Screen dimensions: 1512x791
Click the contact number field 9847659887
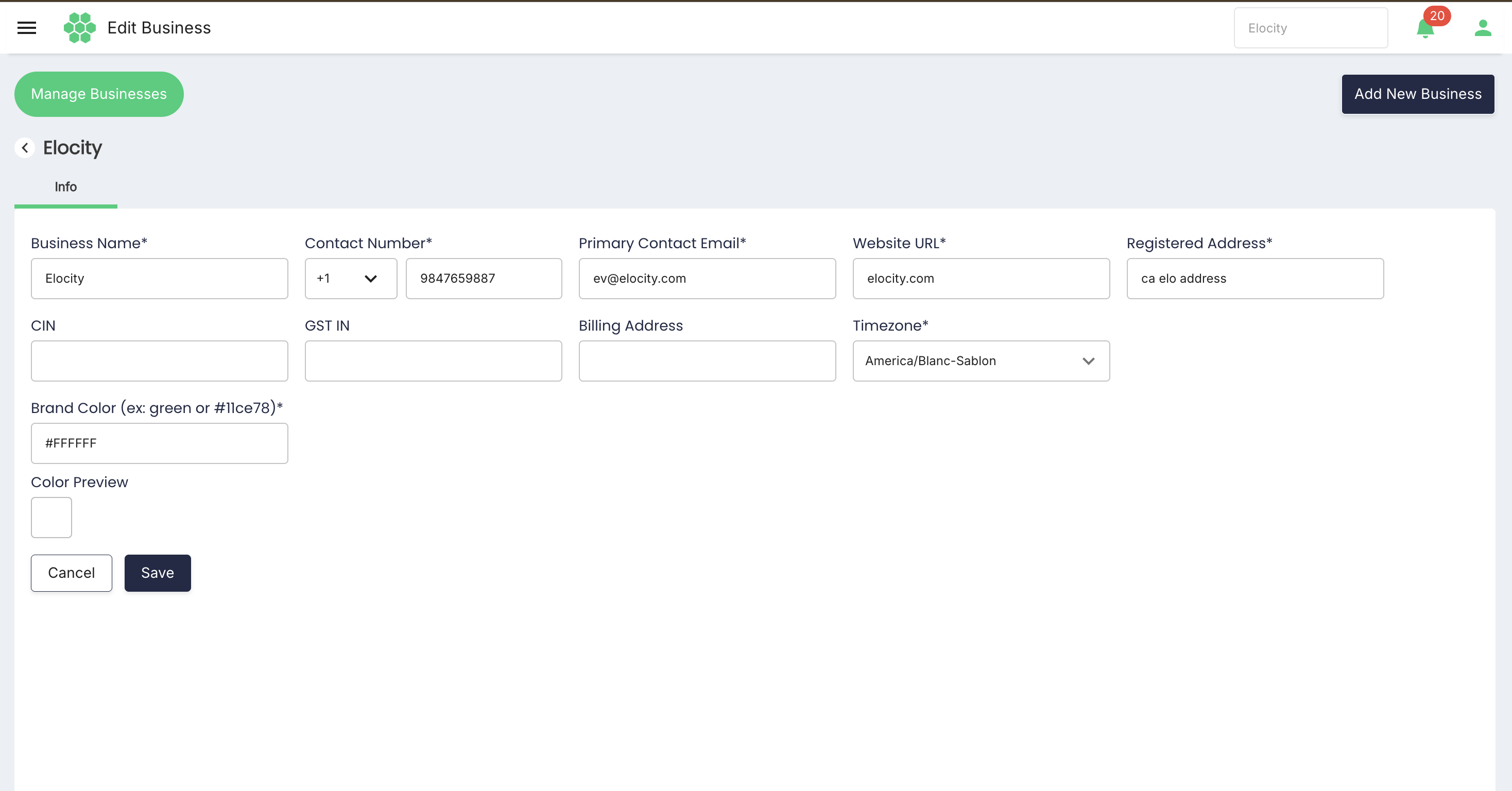click(x=484, y=279)
